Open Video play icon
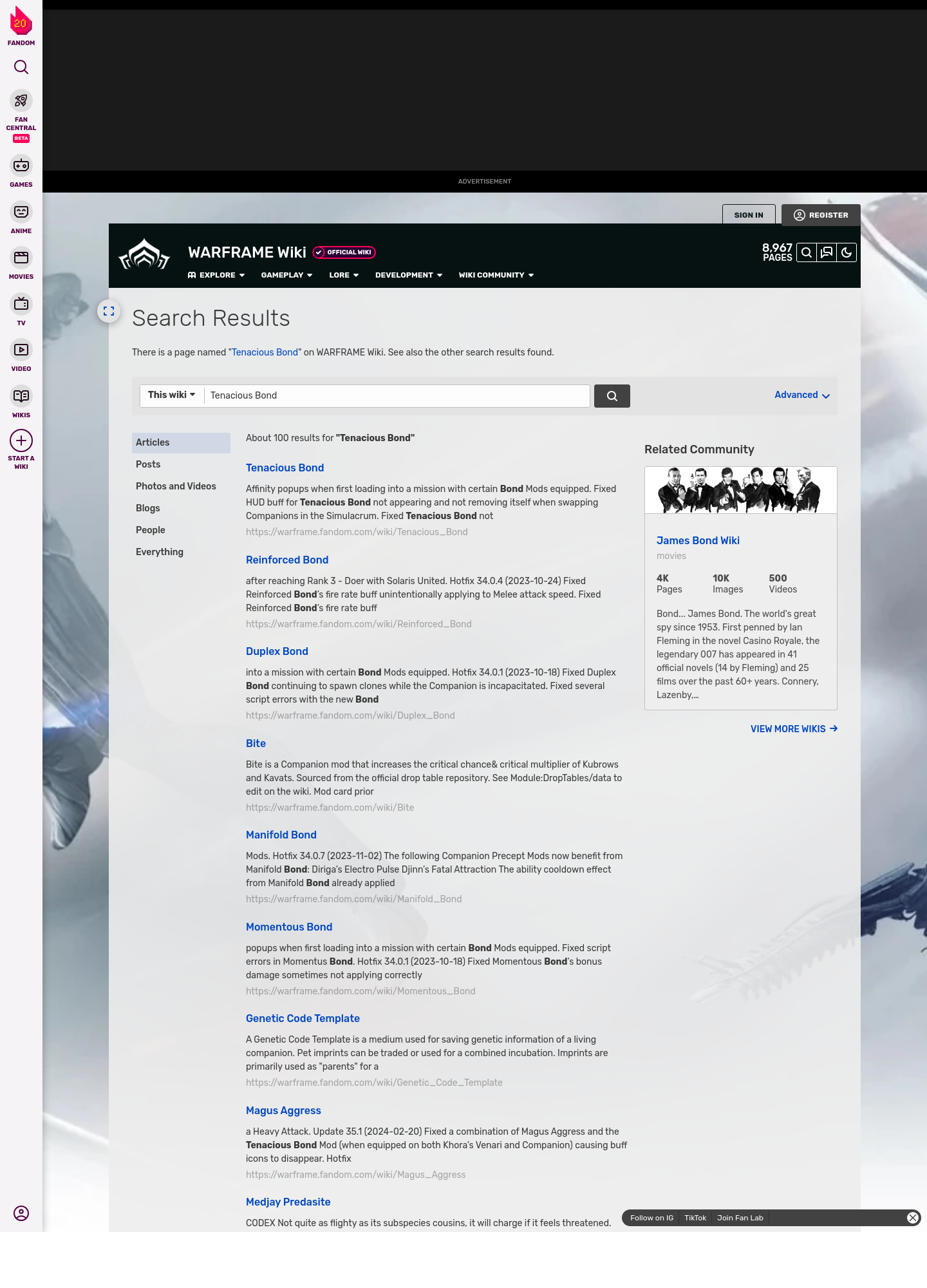Image resolution: width=927 pixels, height=1288 pixels. (21, 350)
